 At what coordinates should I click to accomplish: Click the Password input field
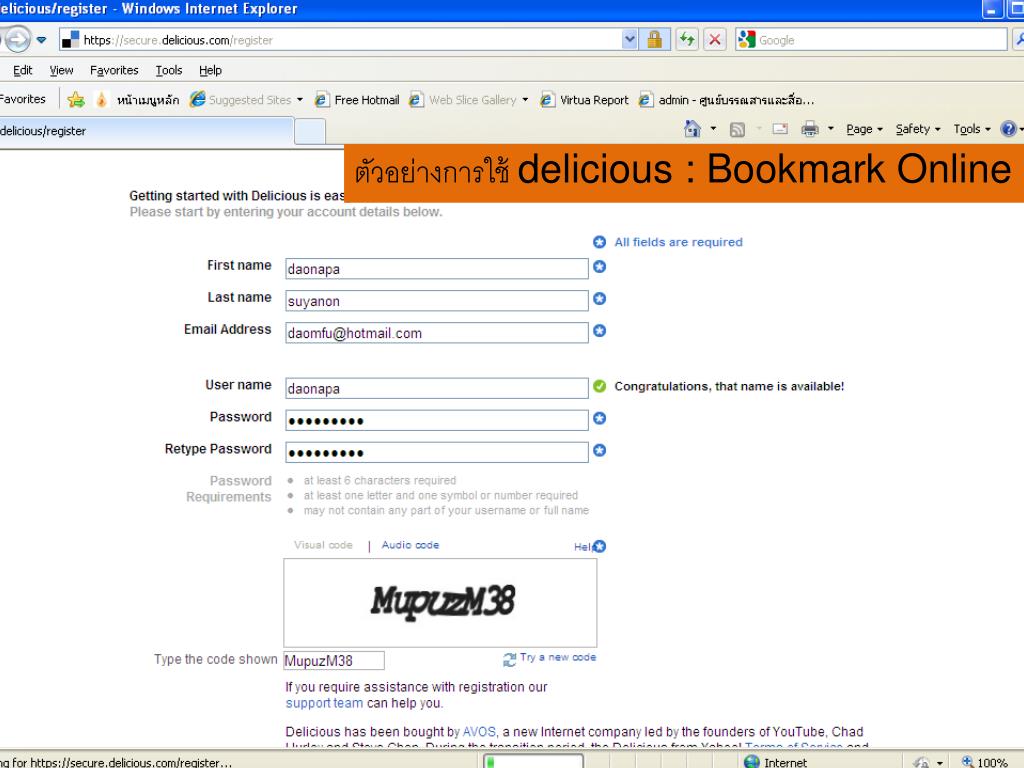tap(437, 421)
